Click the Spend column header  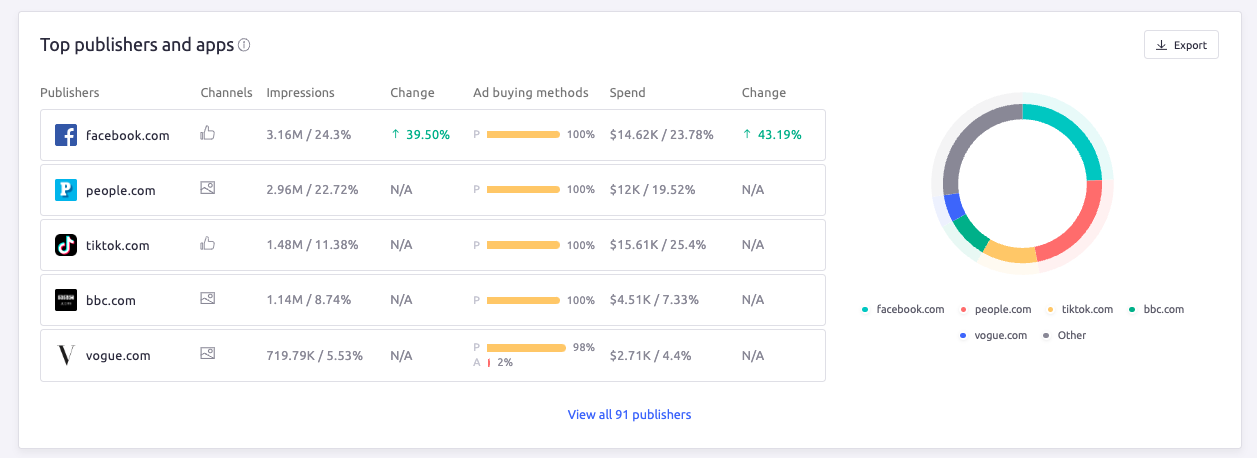tap(627, 93)
